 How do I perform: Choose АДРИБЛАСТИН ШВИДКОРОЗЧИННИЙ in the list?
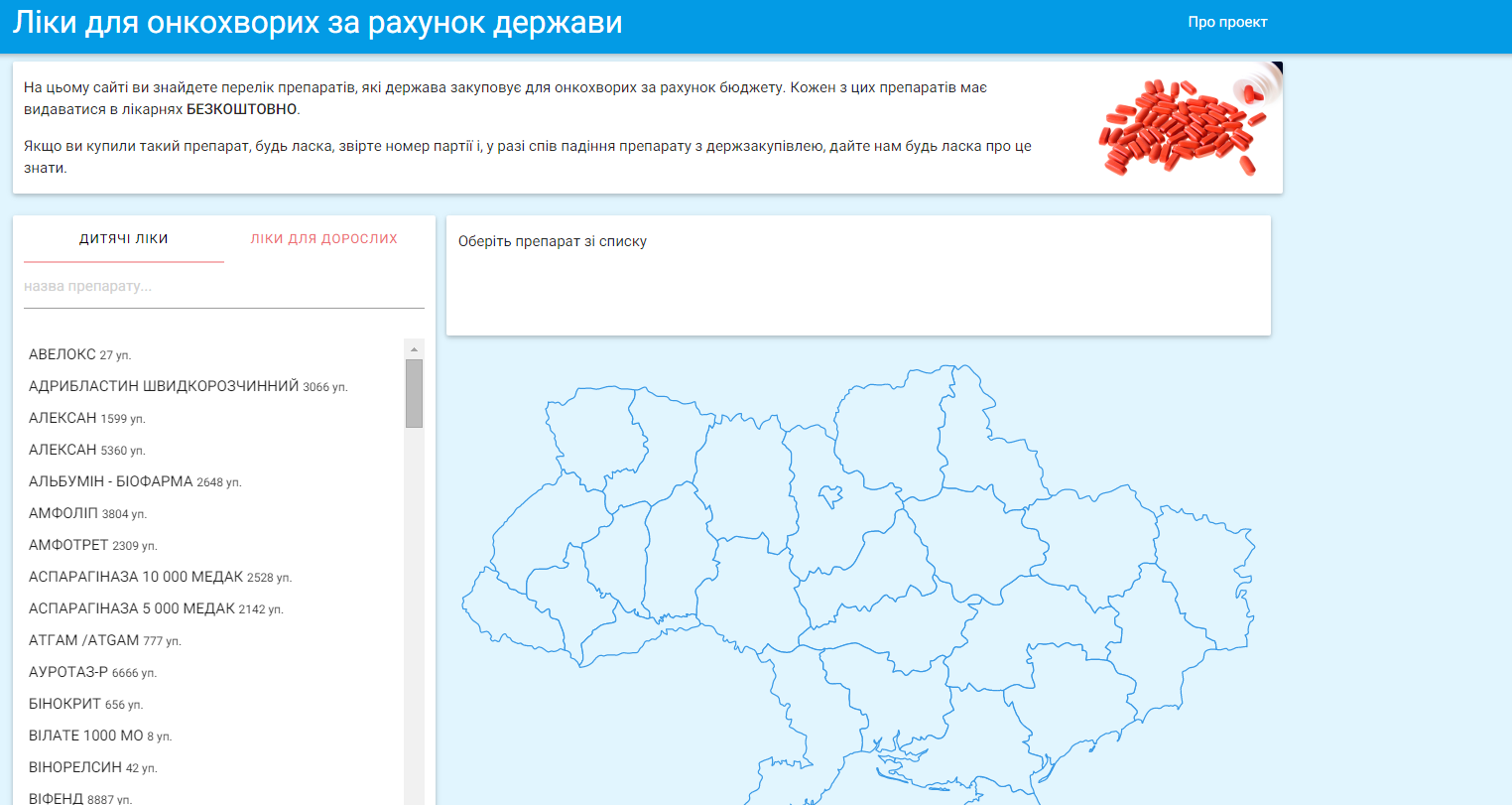click(x=188, y=386)
